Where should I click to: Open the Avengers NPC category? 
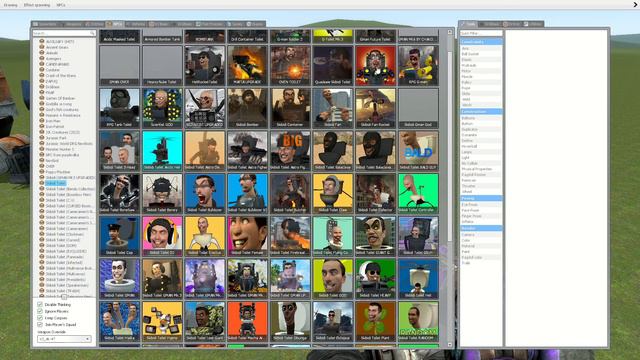coord(53,58)
